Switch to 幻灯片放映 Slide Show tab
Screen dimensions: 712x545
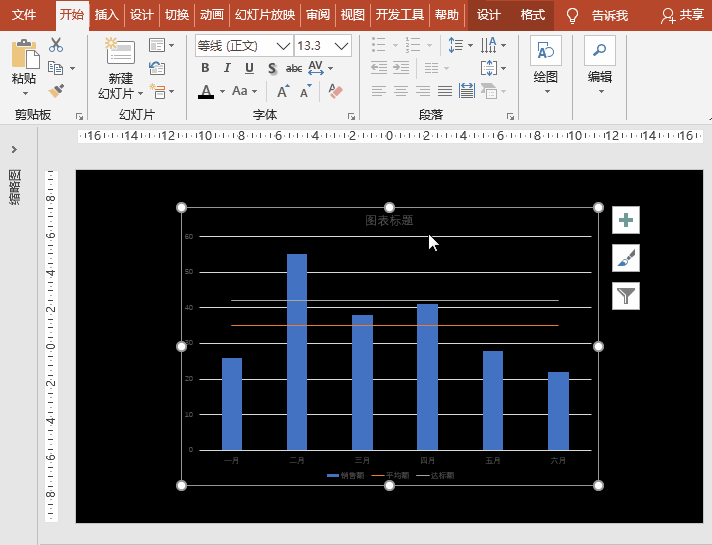click(265, 15)
